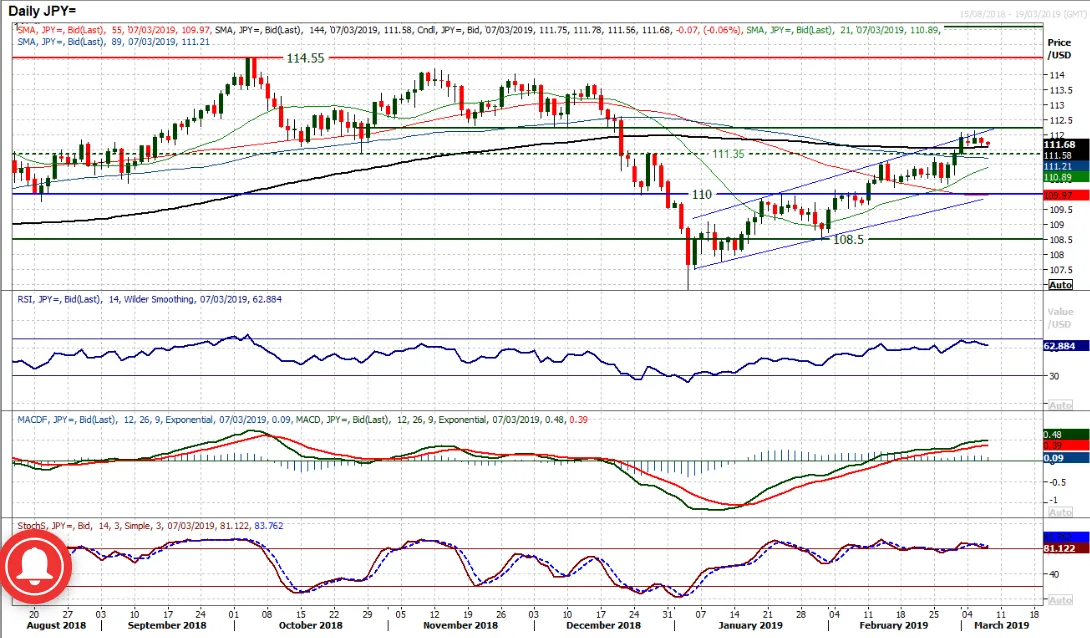This screenshot has width=1090, height=638.
Task: Click the blue 111.21 SMA price tag
Action: click(x=1066, y=167)
